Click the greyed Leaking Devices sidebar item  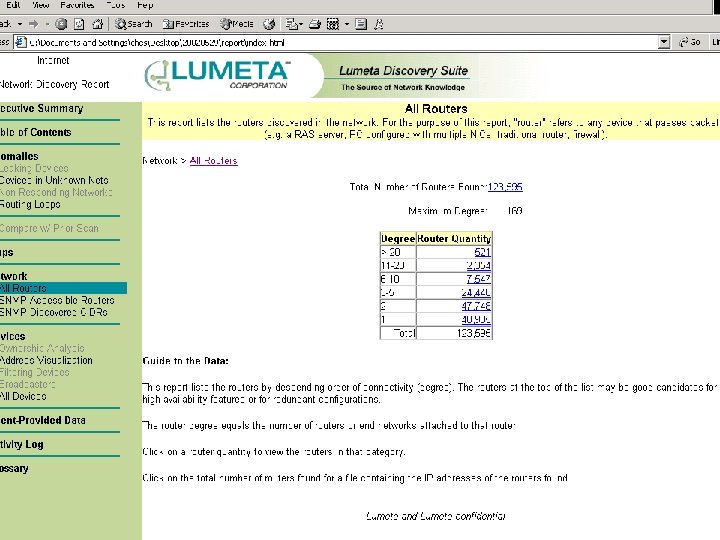coord(34,168)
